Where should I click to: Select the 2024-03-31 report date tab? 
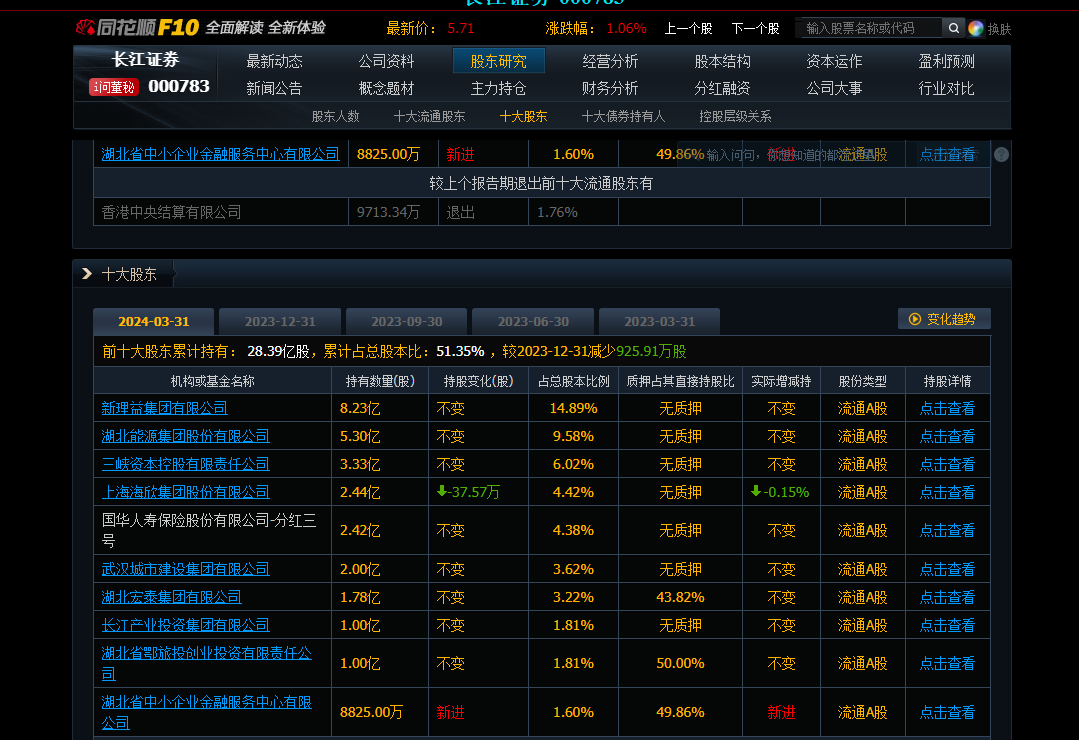153,321
